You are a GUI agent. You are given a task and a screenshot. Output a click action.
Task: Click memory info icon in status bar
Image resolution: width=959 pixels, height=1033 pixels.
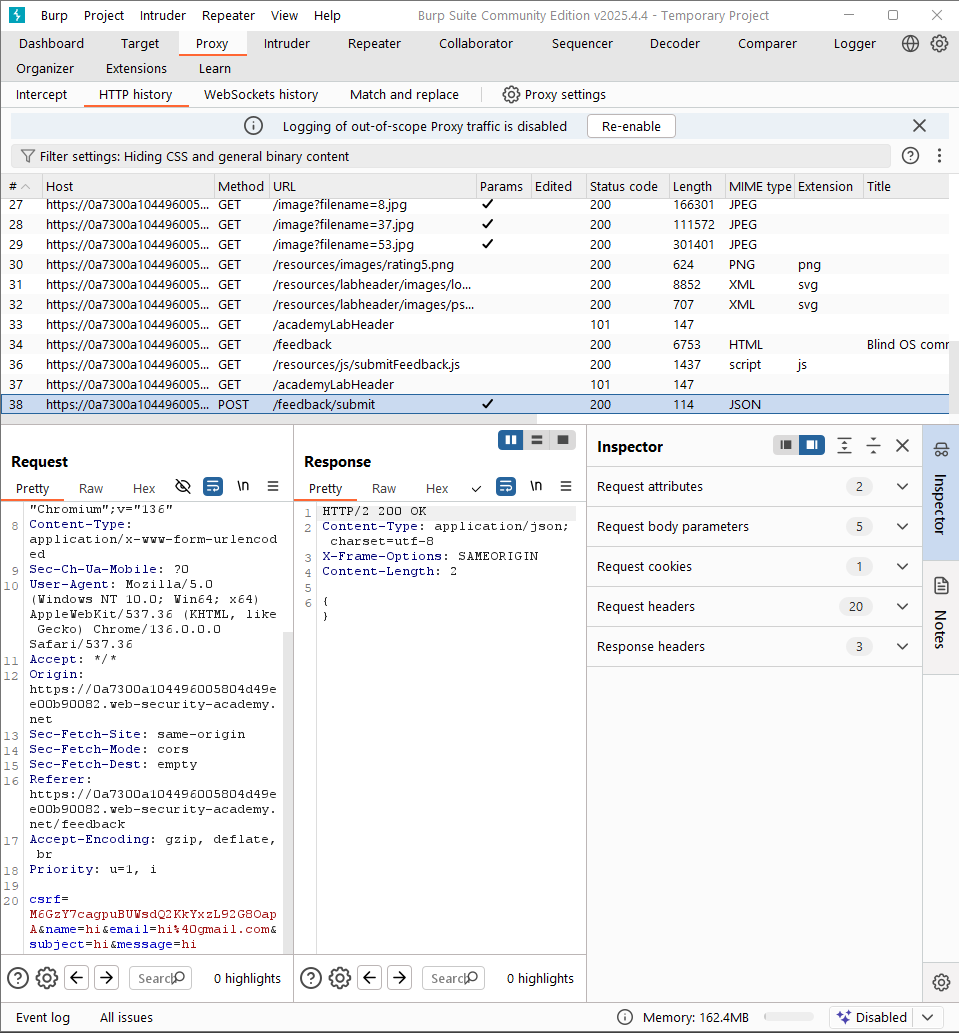point(625,1017)
